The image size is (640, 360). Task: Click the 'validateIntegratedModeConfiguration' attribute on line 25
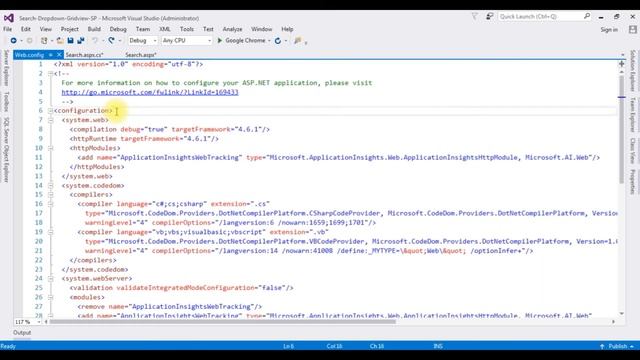[x=186, y=288]
